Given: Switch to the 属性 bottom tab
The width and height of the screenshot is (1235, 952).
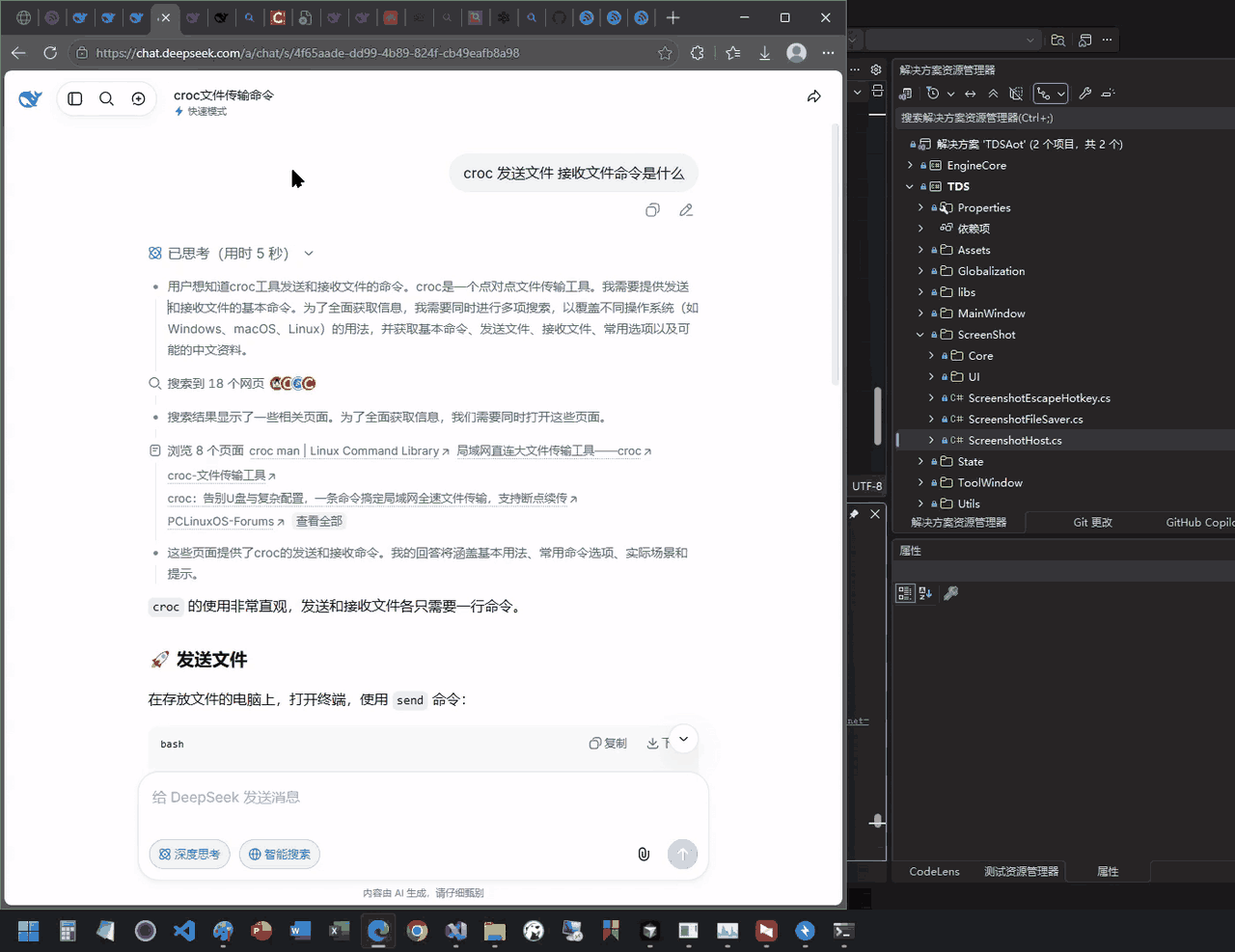Looking at the screenshot, I should coord(1108,871).
